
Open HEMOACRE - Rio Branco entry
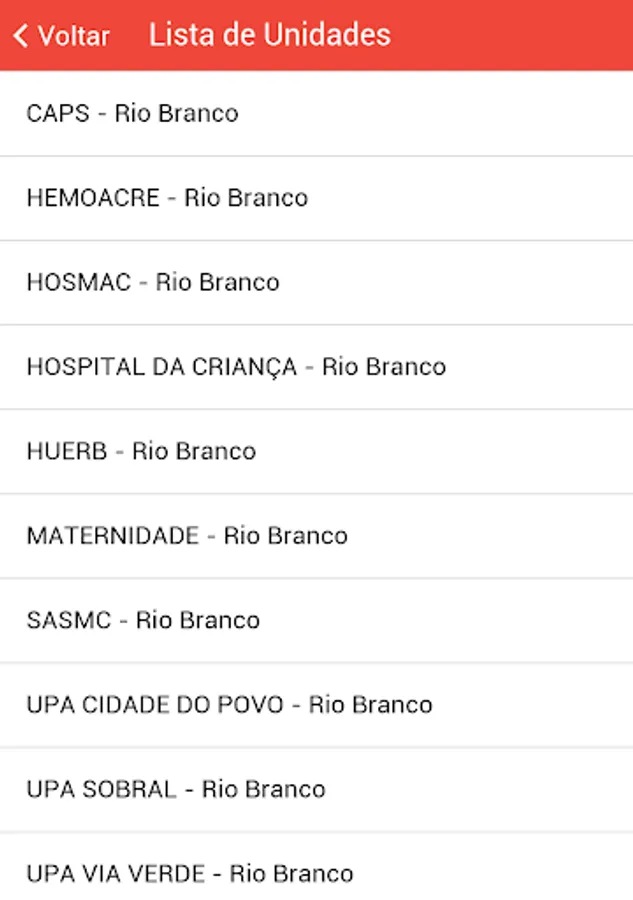167,198
